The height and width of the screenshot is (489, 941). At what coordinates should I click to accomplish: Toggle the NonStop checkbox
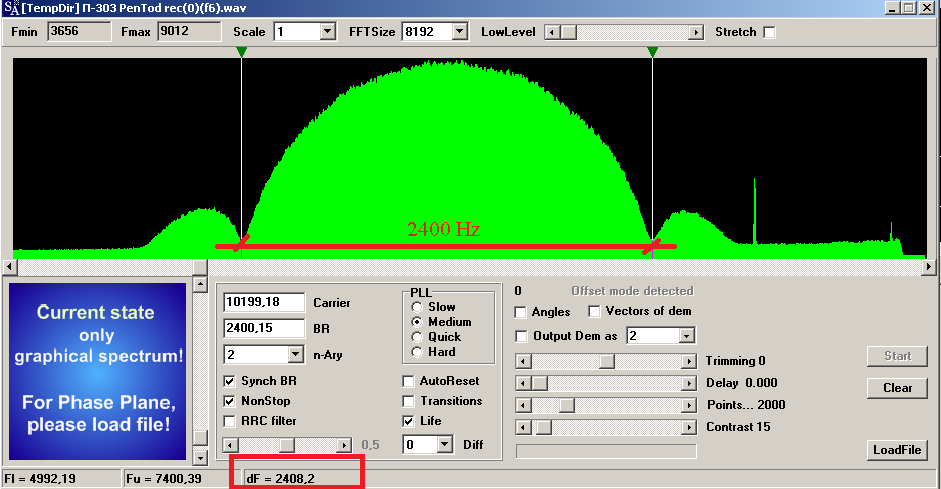[229, 401]
